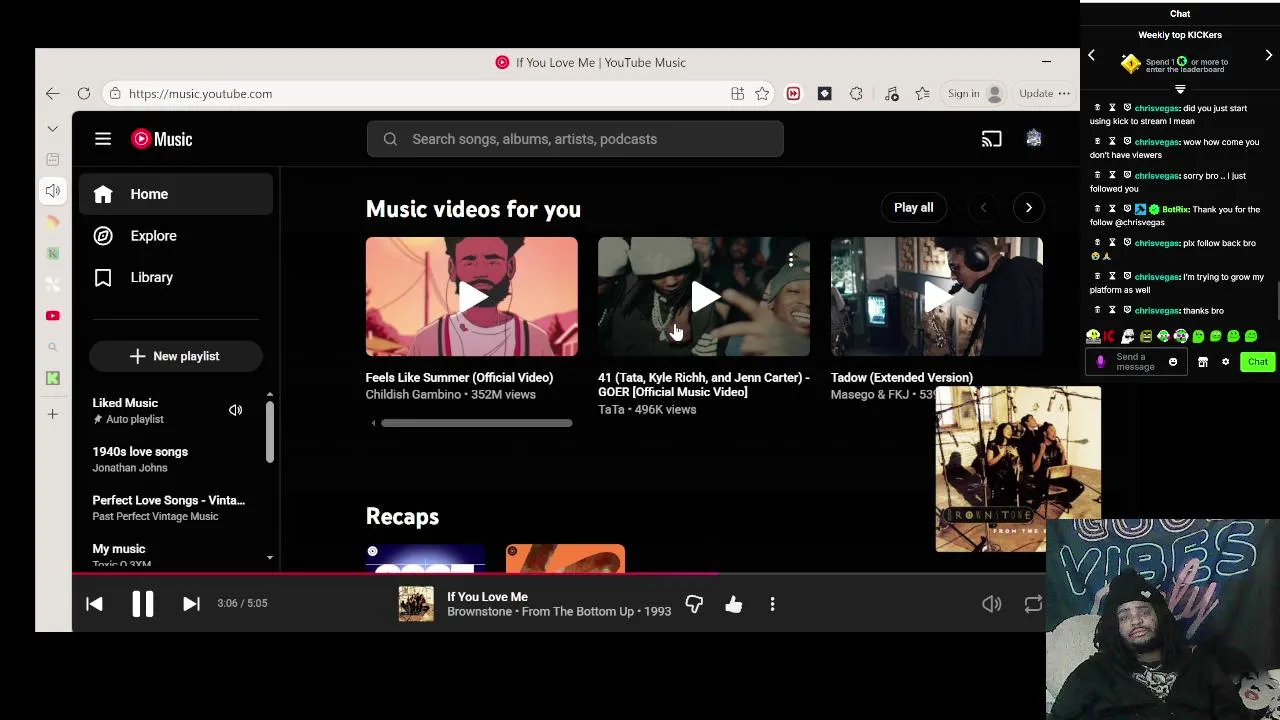This screenshot has width=1280, height=720.
Task: Open the browser favorites list icon
Action: coord(922,93)
